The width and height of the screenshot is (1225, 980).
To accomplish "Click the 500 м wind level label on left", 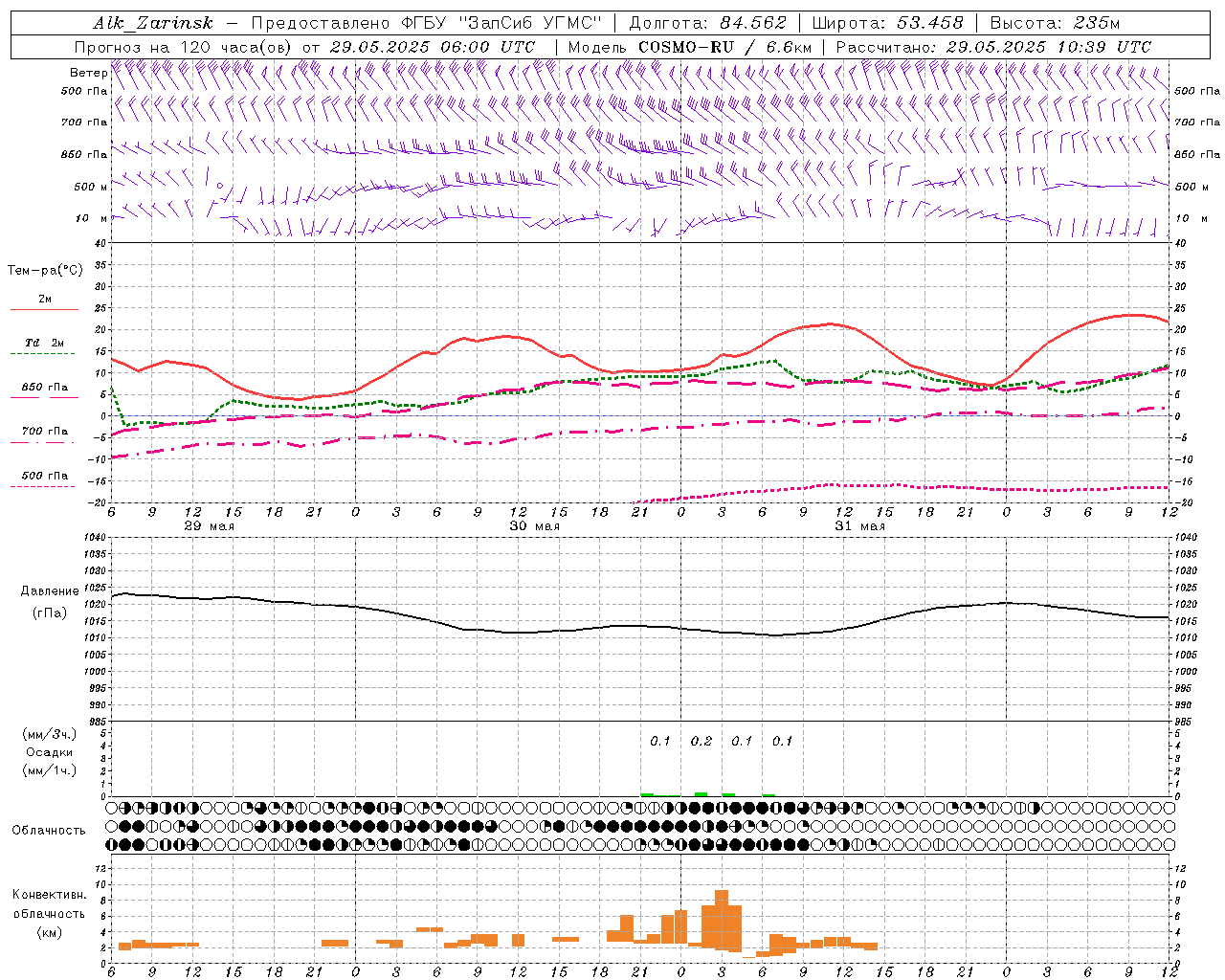I will [x=92, y=187].
